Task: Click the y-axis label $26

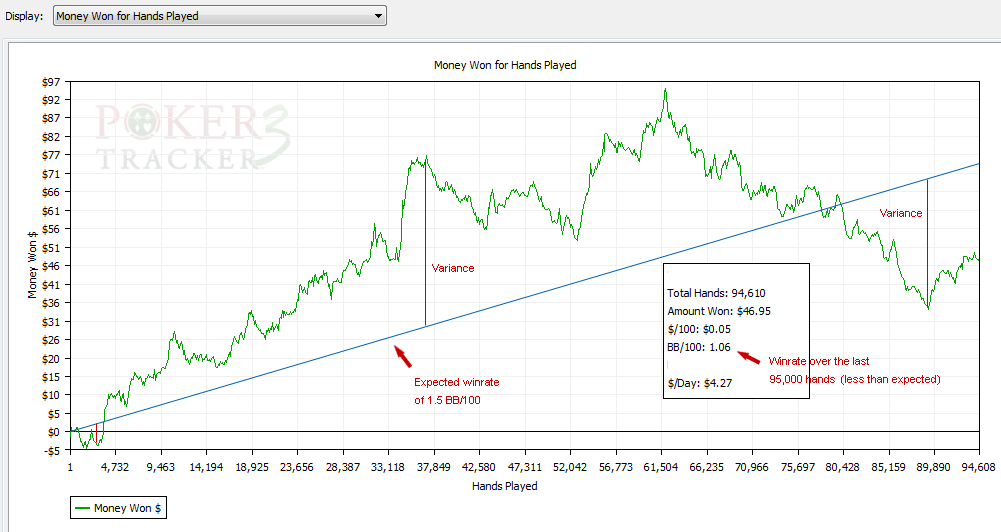Action: coord(51,340)
